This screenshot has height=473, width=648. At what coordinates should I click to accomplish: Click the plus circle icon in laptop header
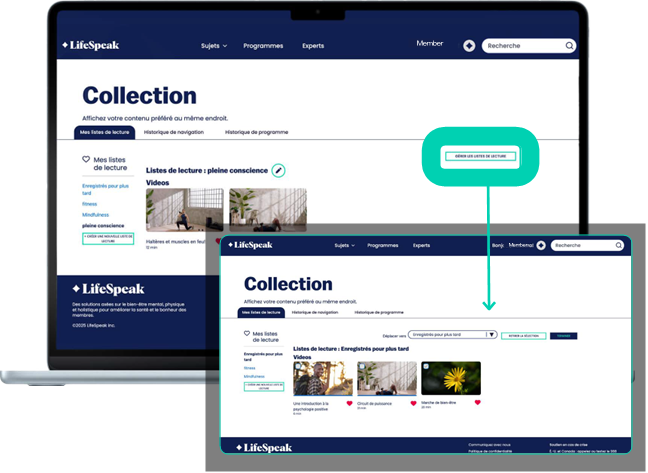[x=469, y=45]
